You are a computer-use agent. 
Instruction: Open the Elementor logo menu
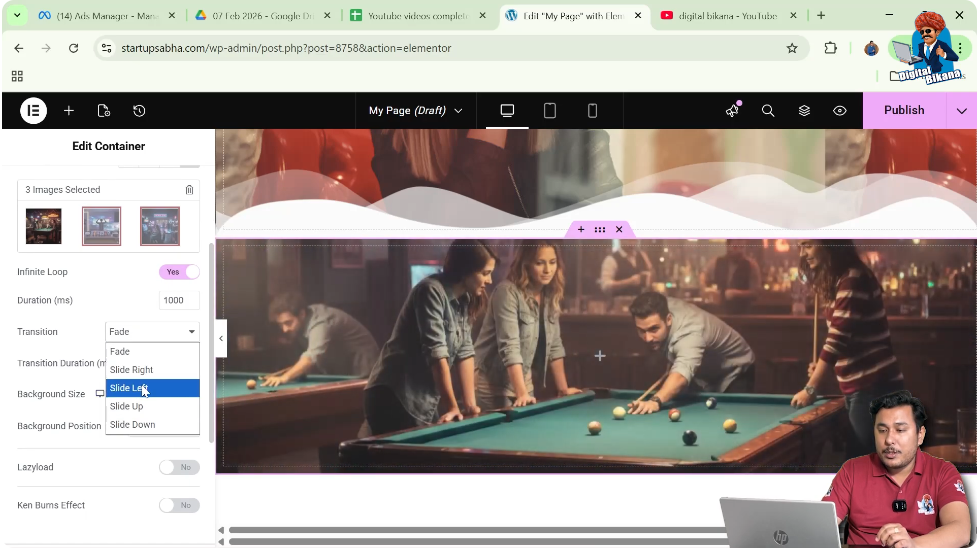pyautogui.click(x=33, y=111)
